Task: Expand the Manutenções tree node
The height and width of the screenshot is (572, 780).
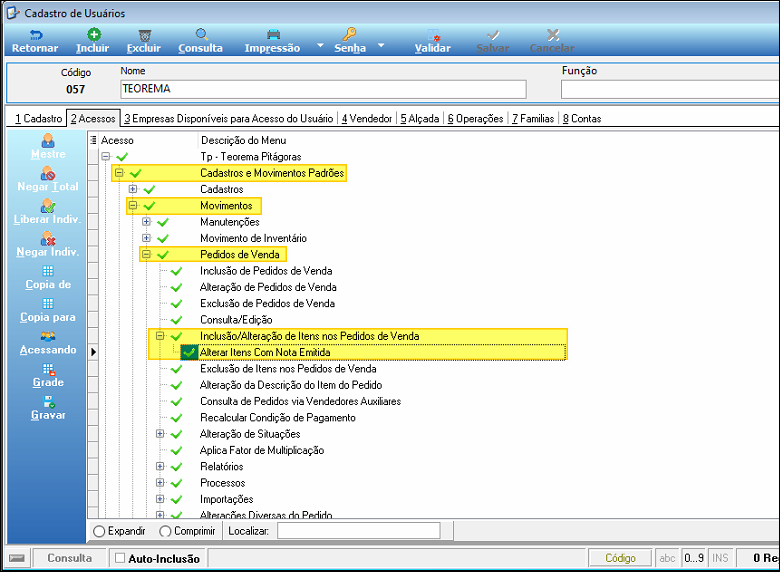Action: (x=146, y=222)
